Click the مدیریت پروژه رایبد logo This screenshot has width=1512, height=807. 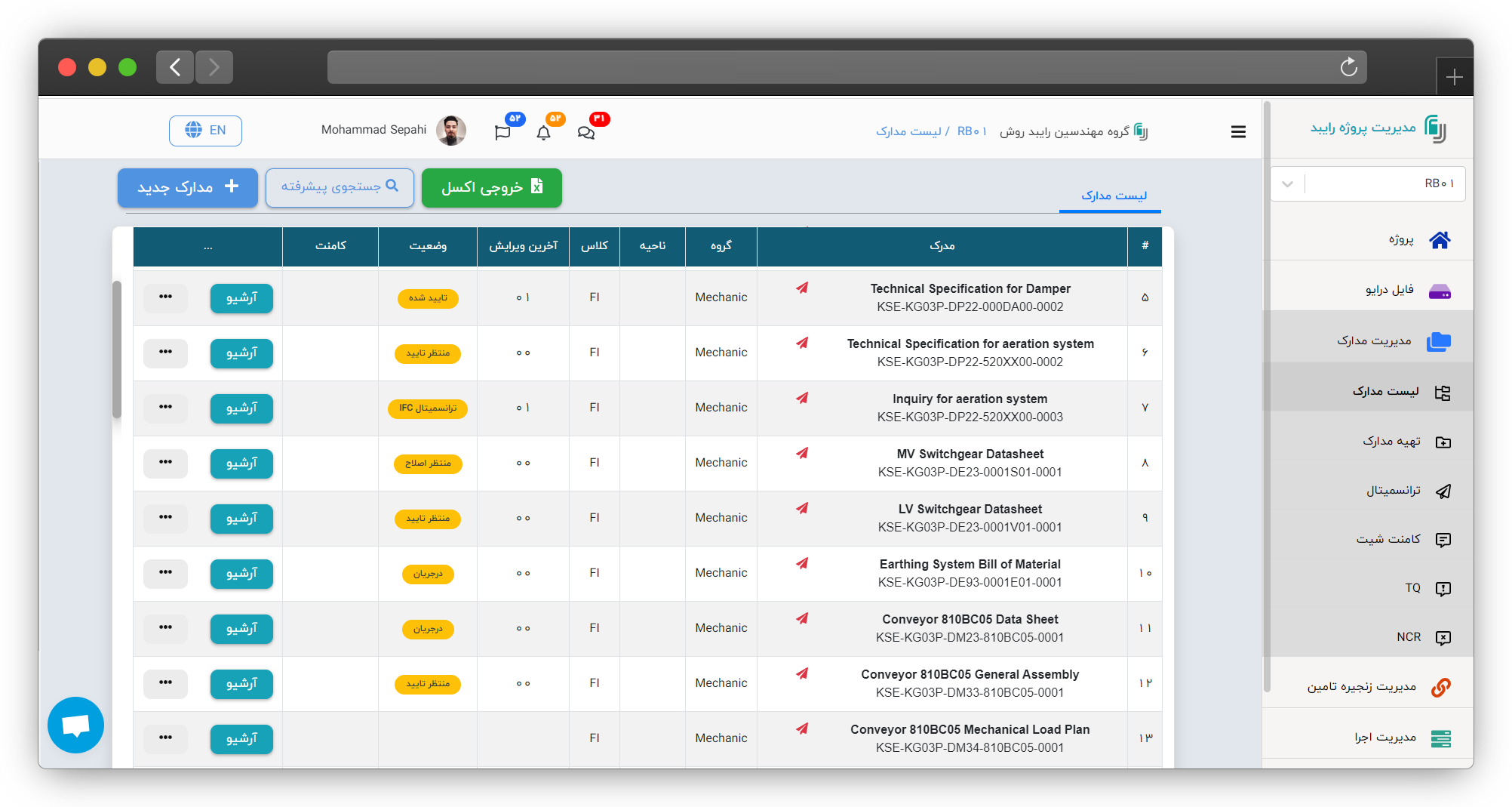click(1378, 128)
